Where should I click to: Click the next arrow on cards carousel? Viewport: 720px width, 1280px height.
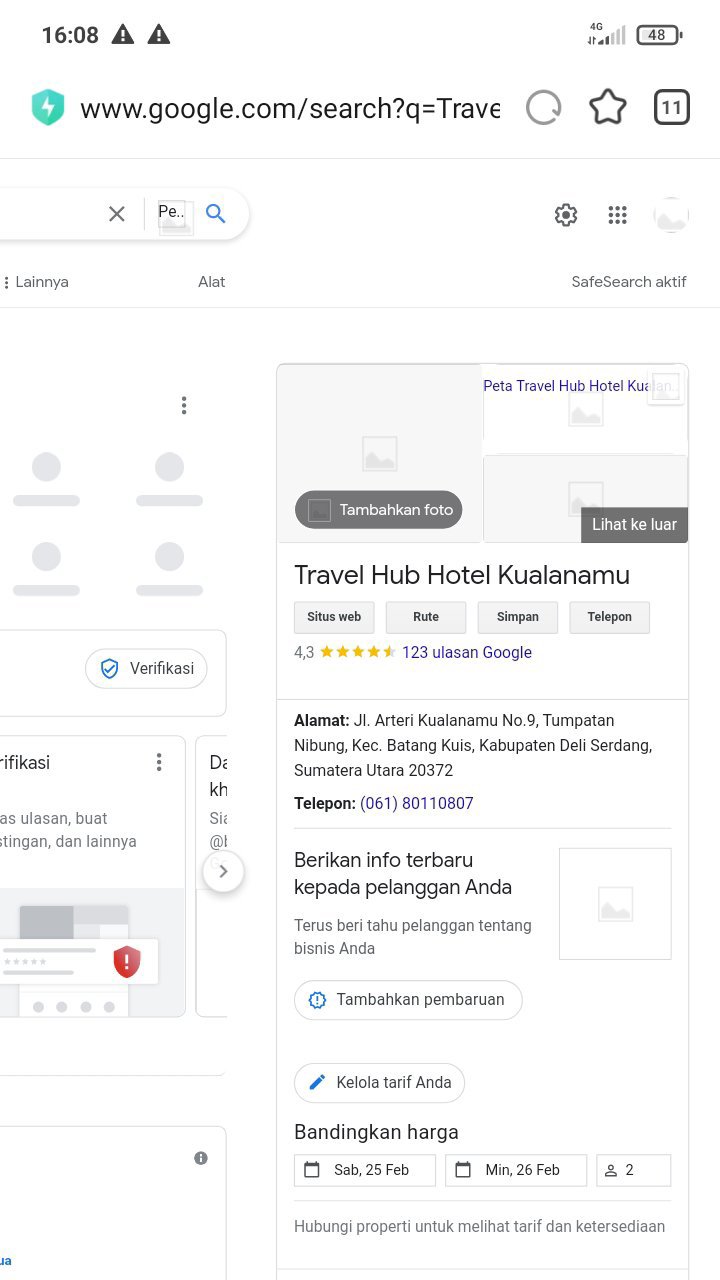[223, 871]
